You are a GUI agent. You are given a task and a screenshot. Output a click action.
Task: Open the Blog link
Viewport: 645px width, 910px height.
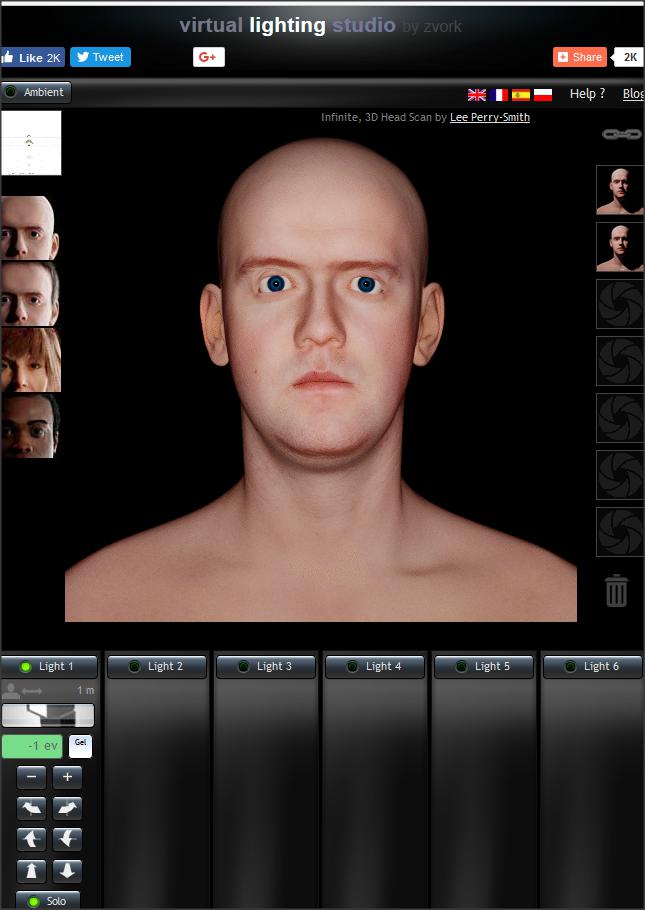tap(633, 93)
